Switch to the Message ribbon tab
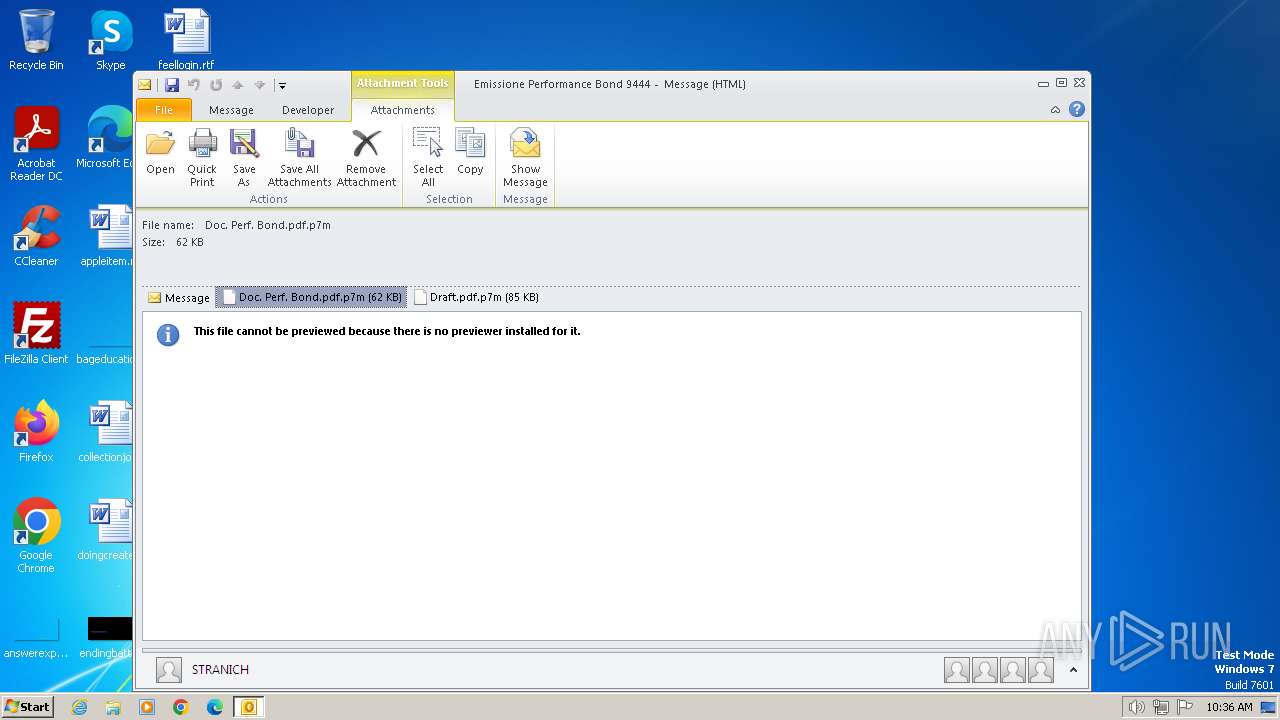Image resolution: width=1280 pixels, height=720 pixels. click(x=231, y=110)
